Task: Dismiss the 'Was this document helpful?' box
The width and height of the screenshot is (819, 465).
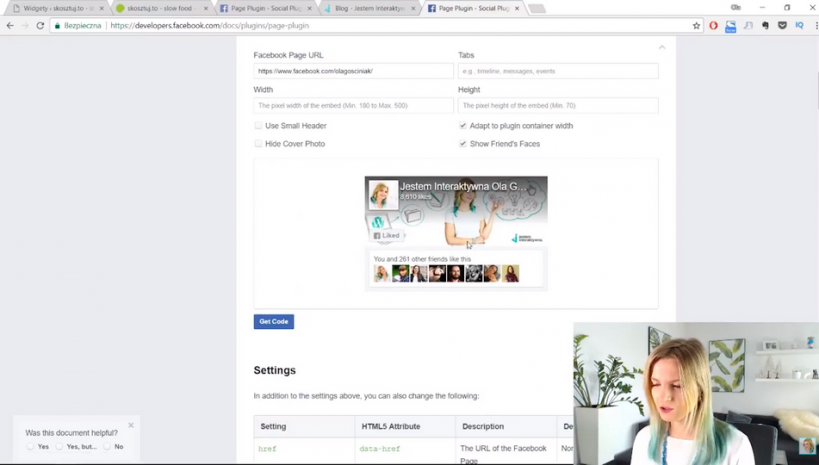Action: tap(131, 425)
